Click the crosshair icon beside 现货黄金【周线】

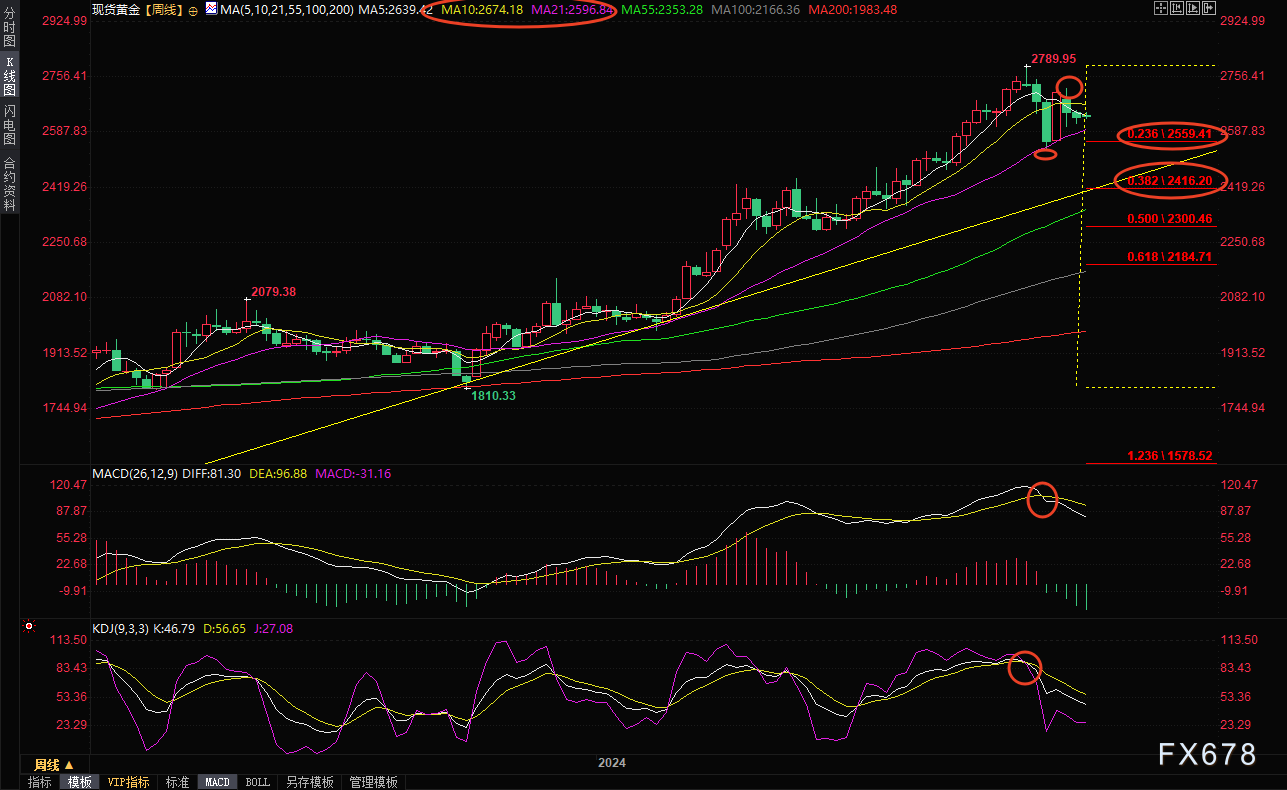(x=193, y=9)
